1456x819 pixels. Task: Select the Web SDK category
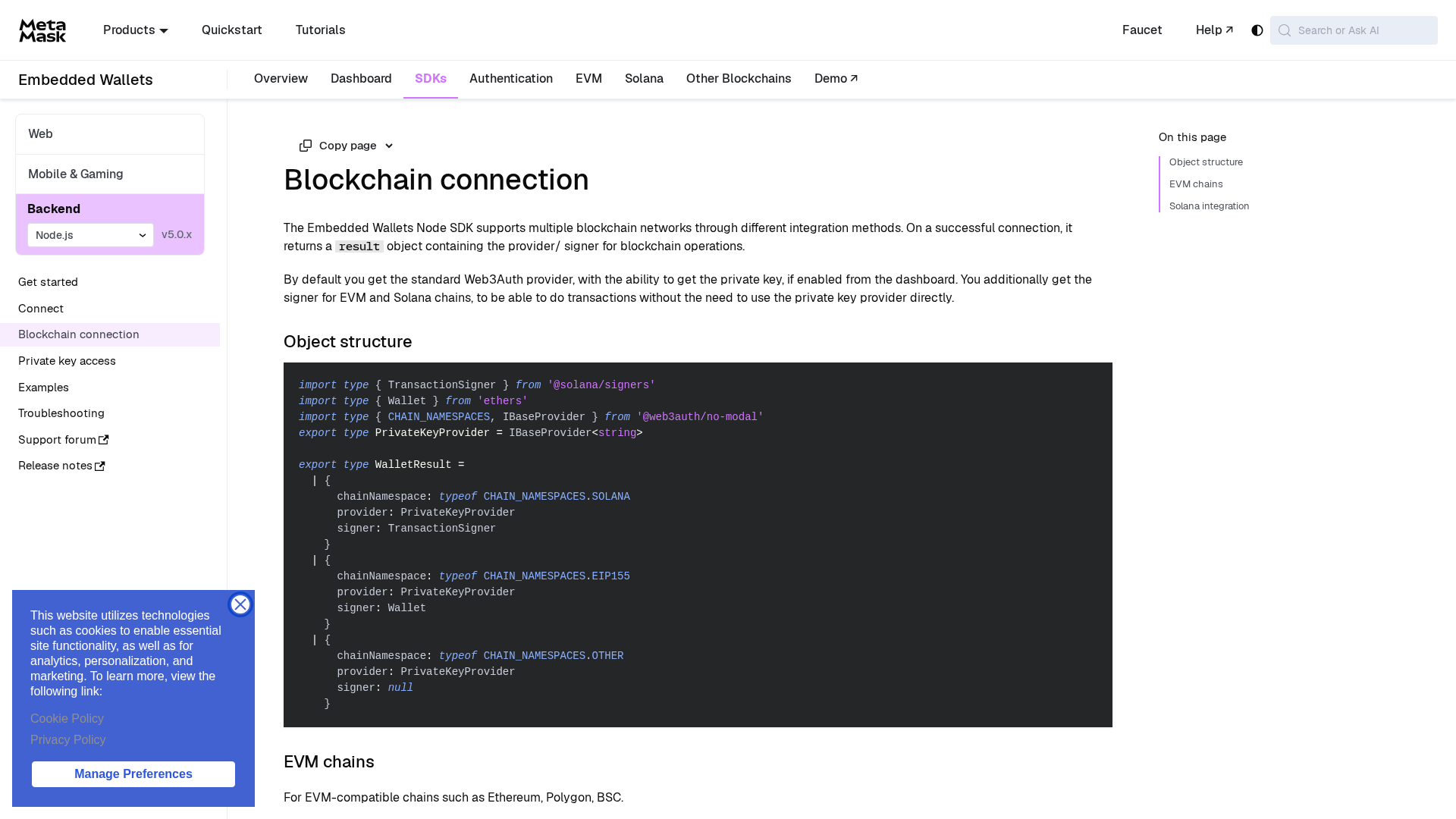(x=110, y=134)
